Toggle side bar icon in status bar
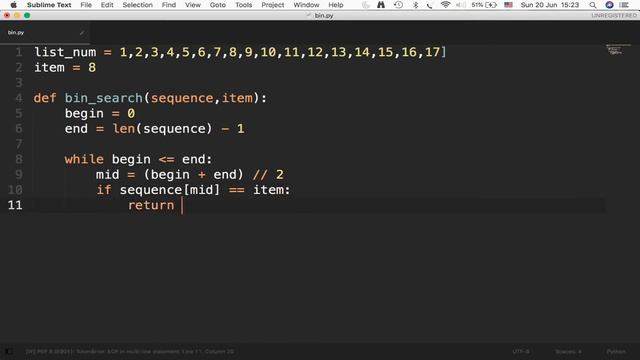 coord(8,351)
